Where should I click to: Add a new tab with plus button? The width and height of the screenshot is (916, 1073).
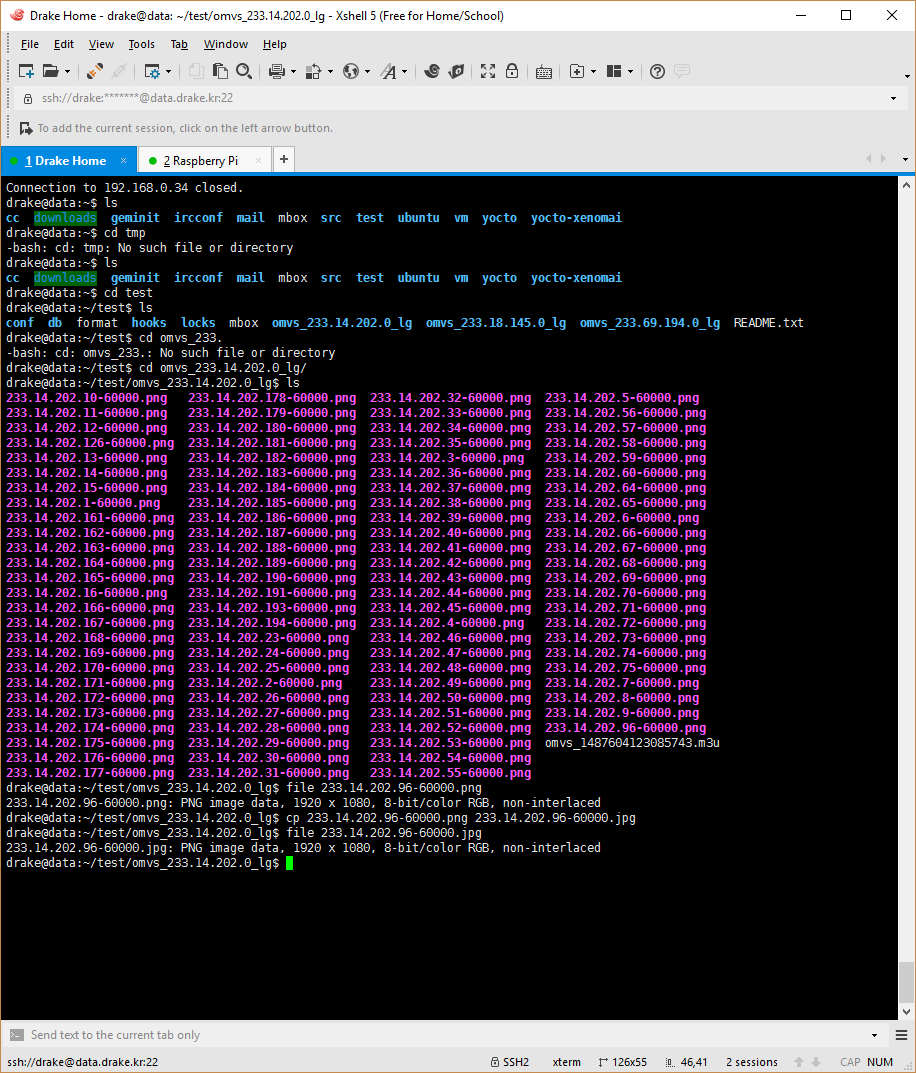(x=284, y=160)
